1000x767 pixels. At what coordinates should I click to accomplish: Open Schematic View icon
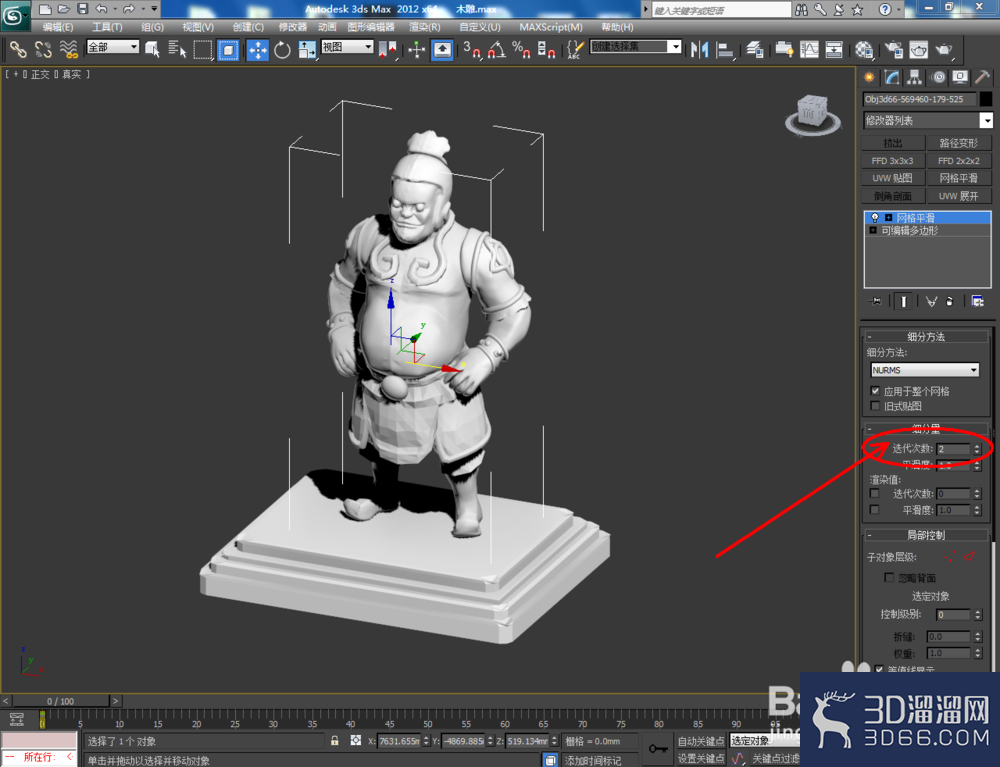pos(834,49)
